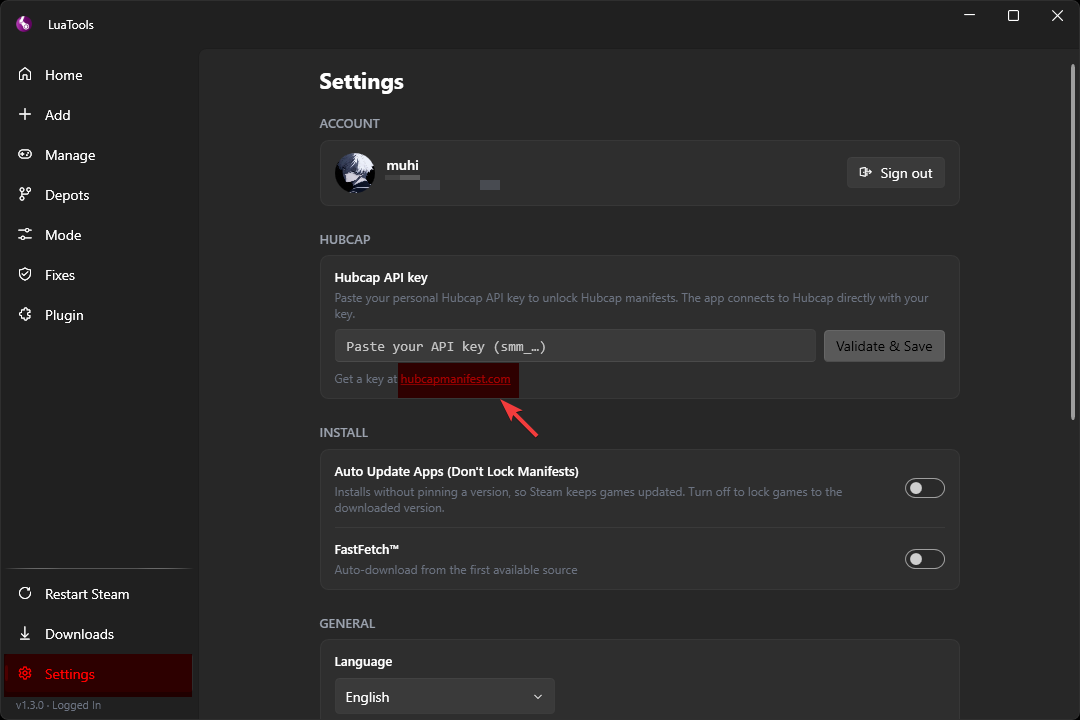Viewport: 1080px width, 720px height.
Task: Click Validate & Save button
Action: 884,346
